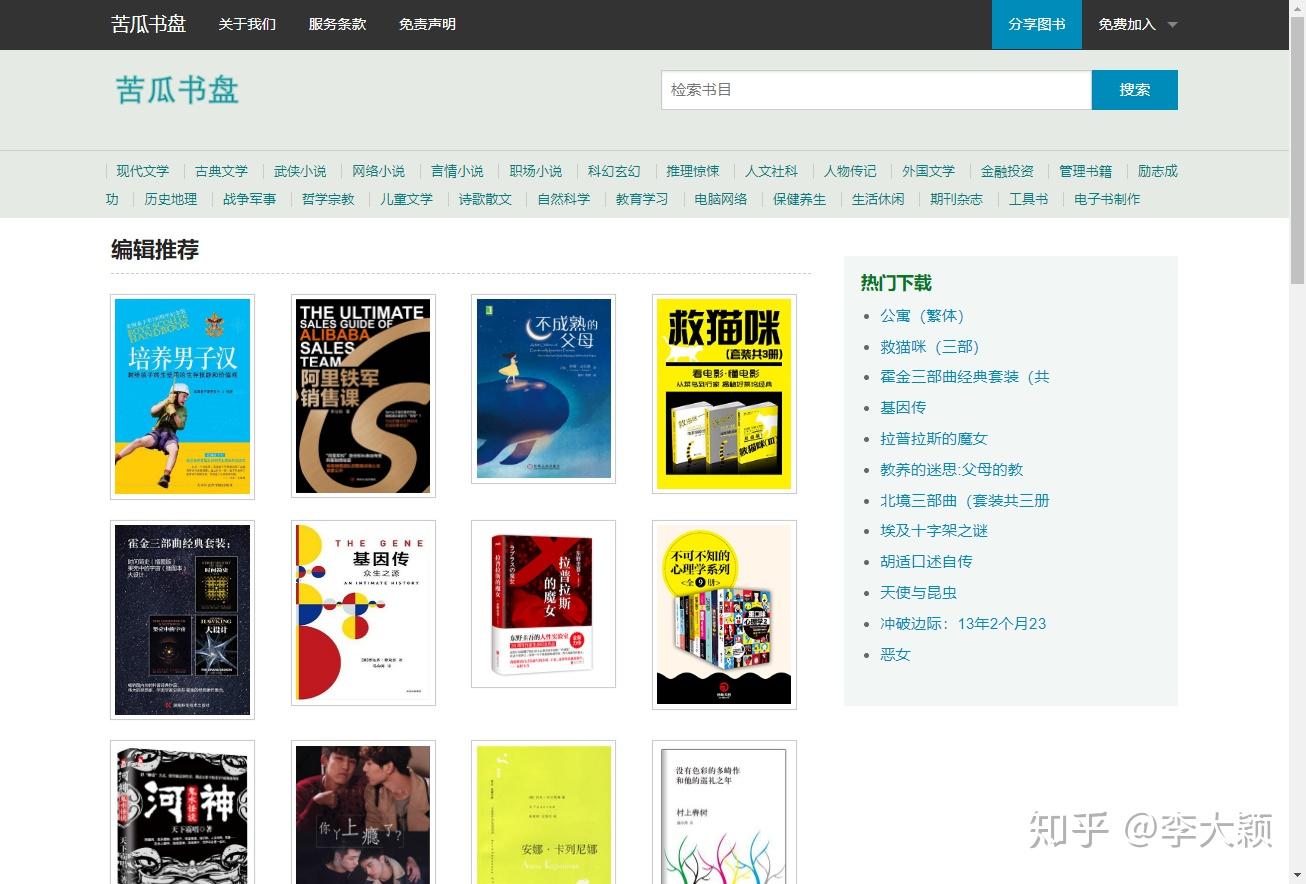1306x884 pixels.
Task: Open the 电子书制作 link
Action: click(1107, 199)
